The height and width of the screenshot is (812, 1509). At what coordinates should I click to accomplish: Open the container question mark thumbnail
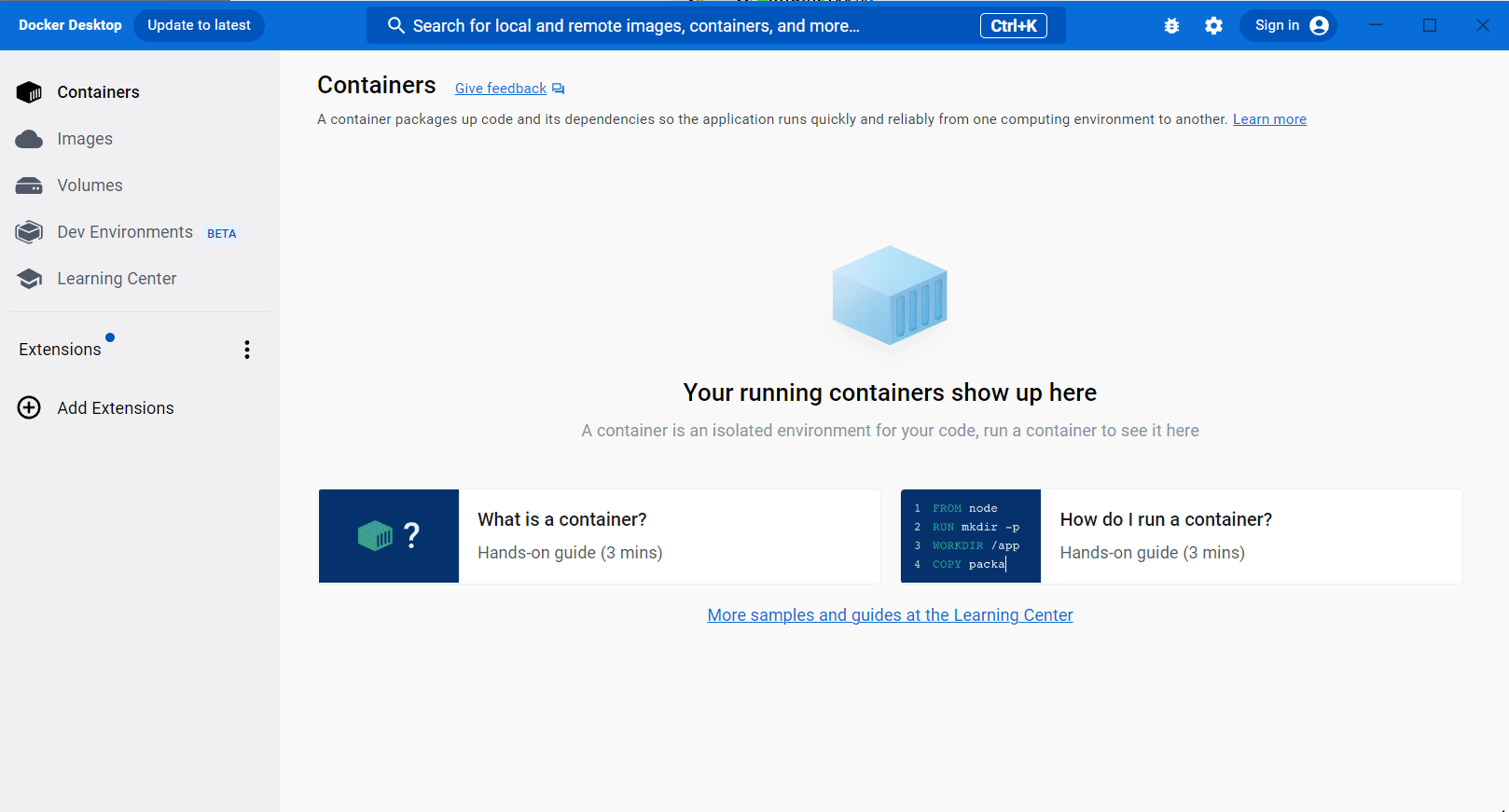(389, 536)
